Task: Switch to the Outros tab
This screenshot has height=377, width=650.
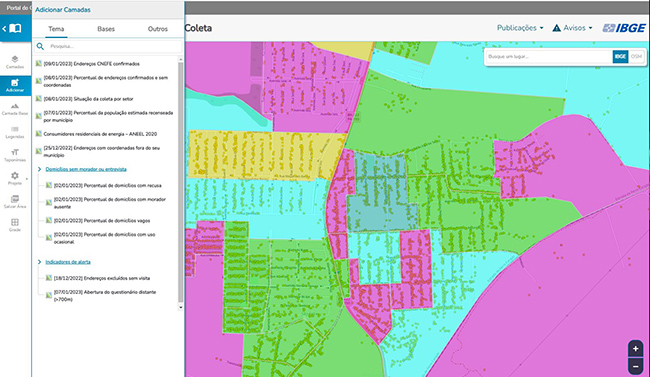Action: click(158, 29)
